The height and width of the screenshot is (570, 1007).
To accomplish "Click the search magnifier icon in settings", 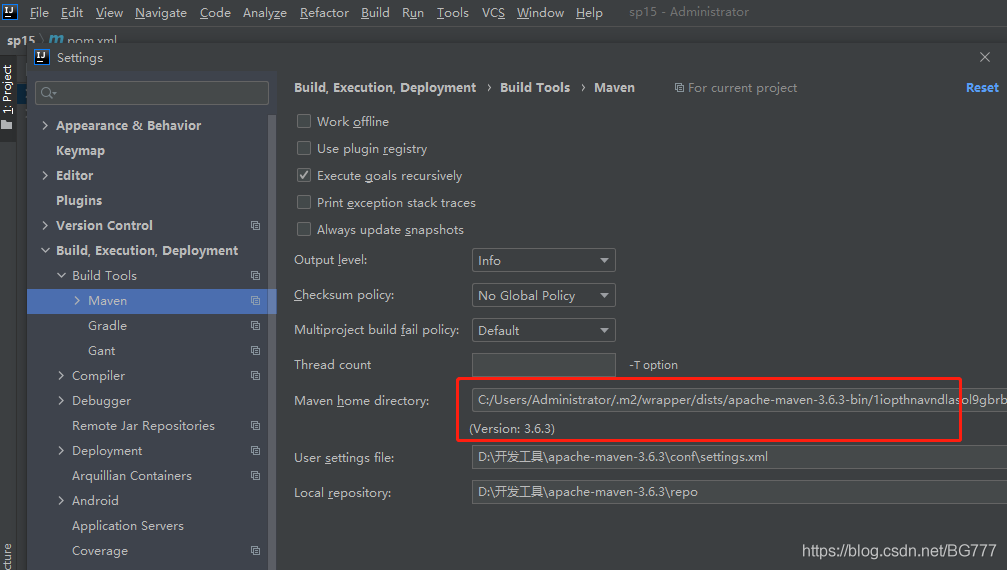I will (x=48, y=93).
